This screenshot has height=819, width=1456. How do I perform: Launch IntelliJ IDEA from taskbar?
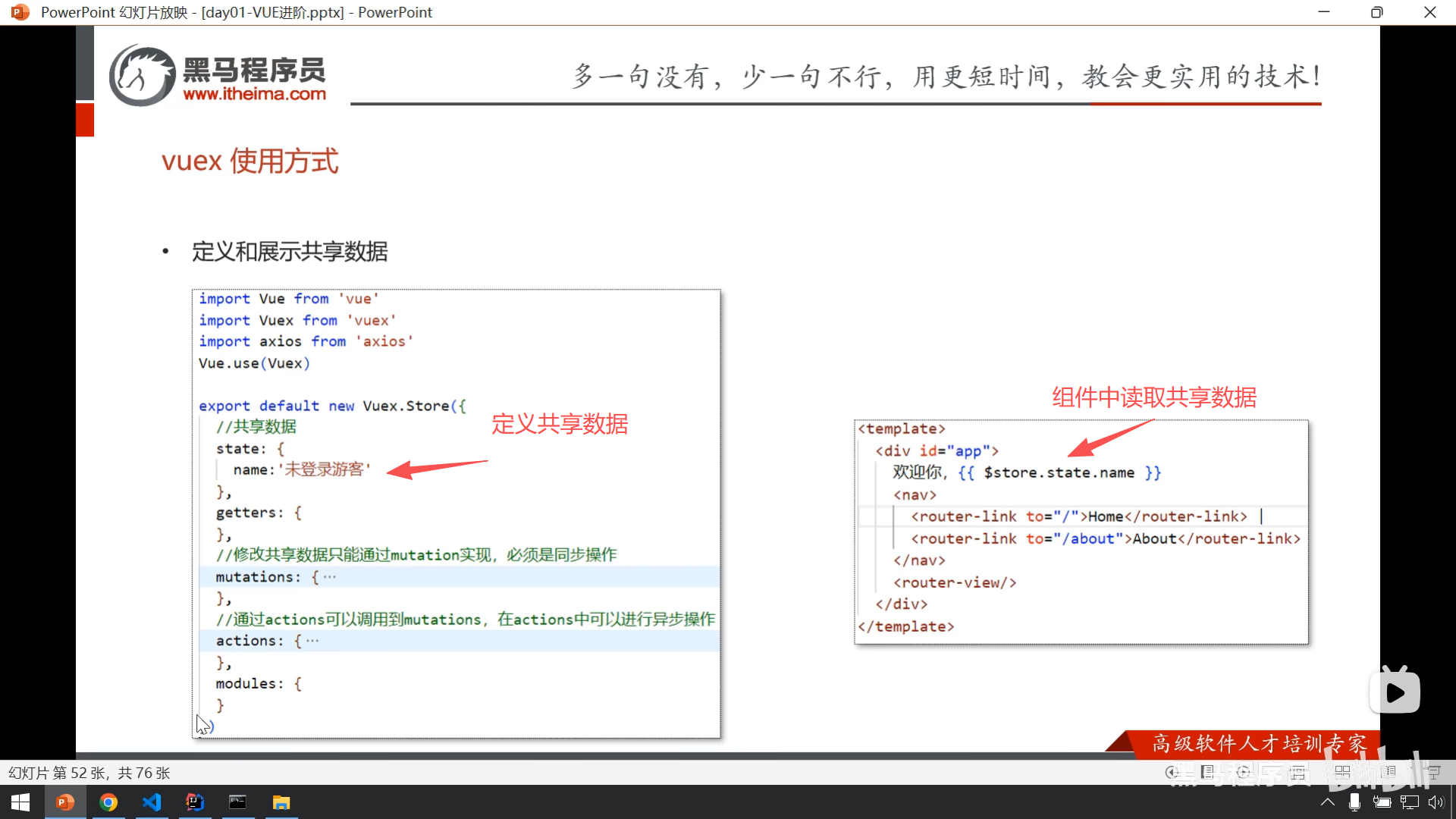click(195, 802)
